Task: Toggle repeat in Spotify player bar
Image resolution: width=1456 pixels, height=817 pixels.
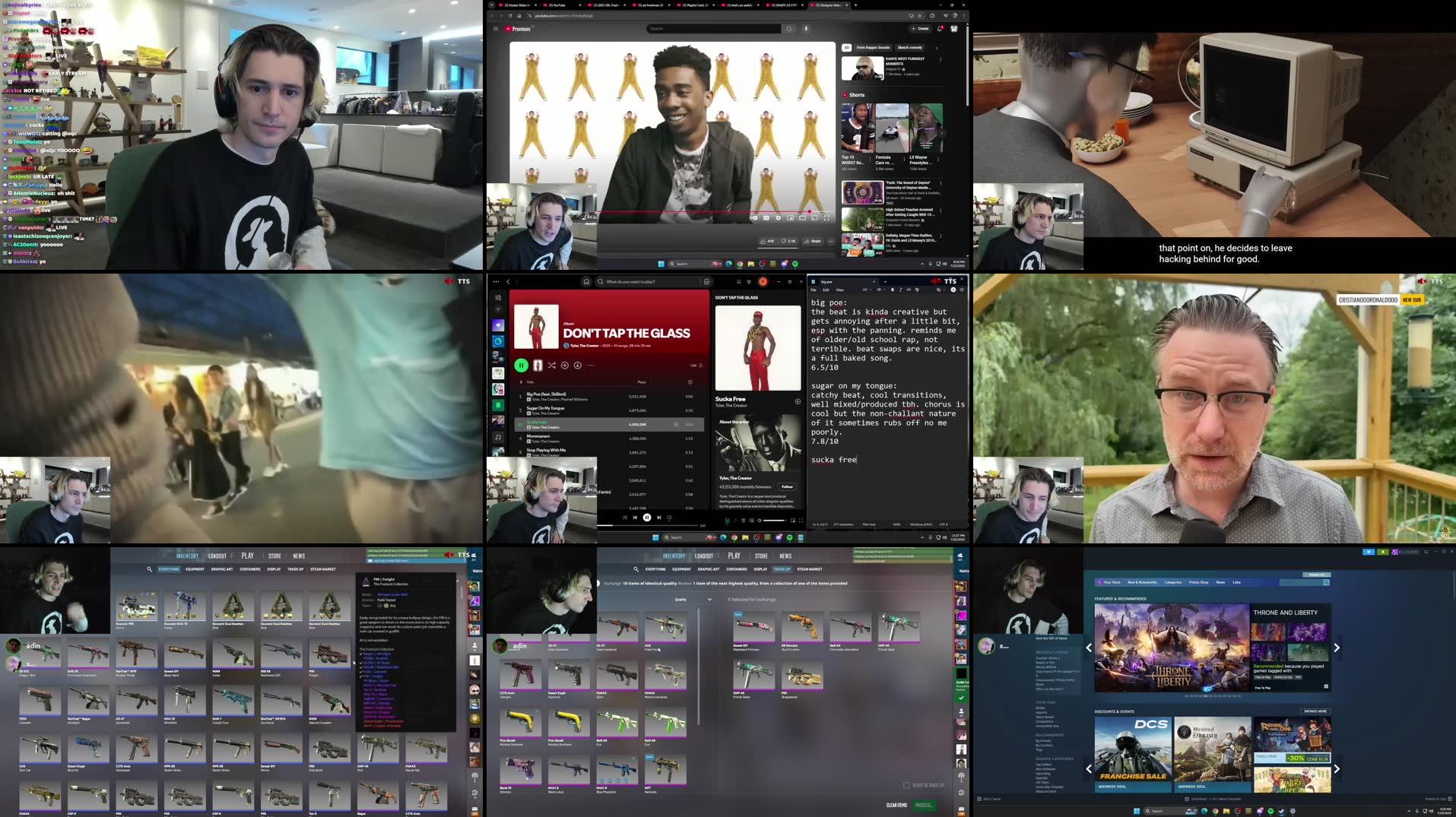Action: tap(669, 518)
